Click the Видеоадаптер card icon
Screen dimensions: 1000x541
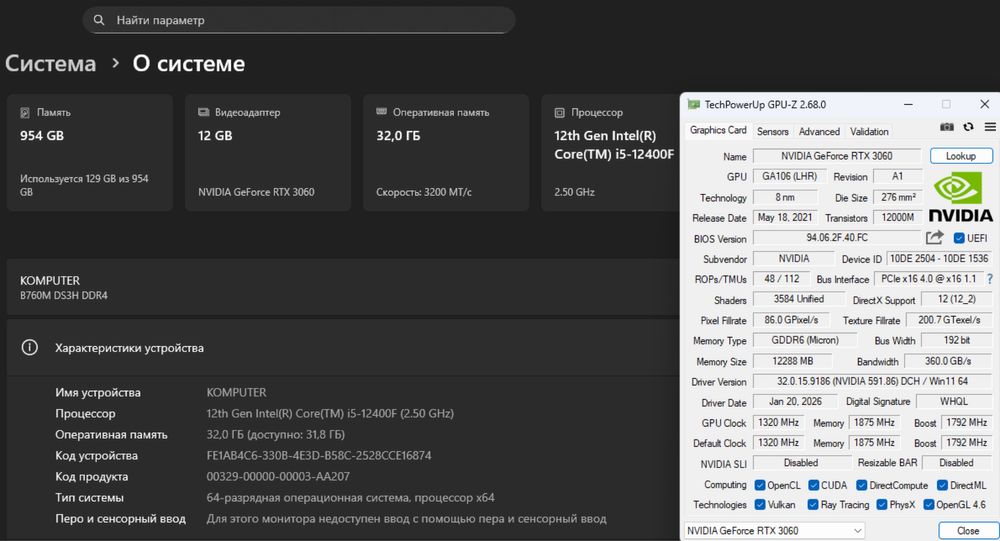(x=203, y=112)
